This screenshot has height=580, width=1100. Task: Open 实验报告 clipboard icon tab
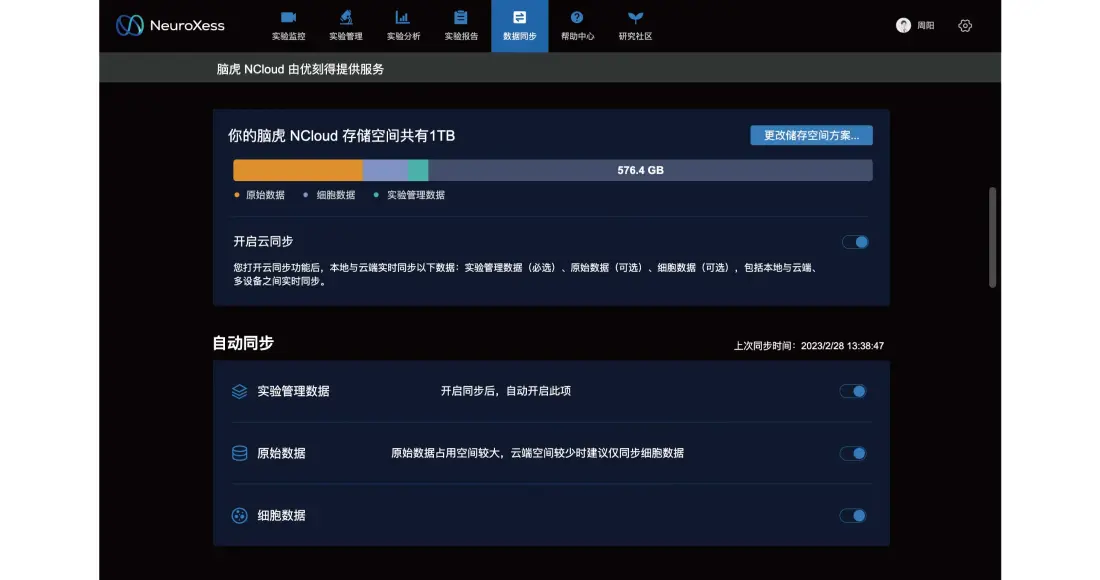[461, 26]
